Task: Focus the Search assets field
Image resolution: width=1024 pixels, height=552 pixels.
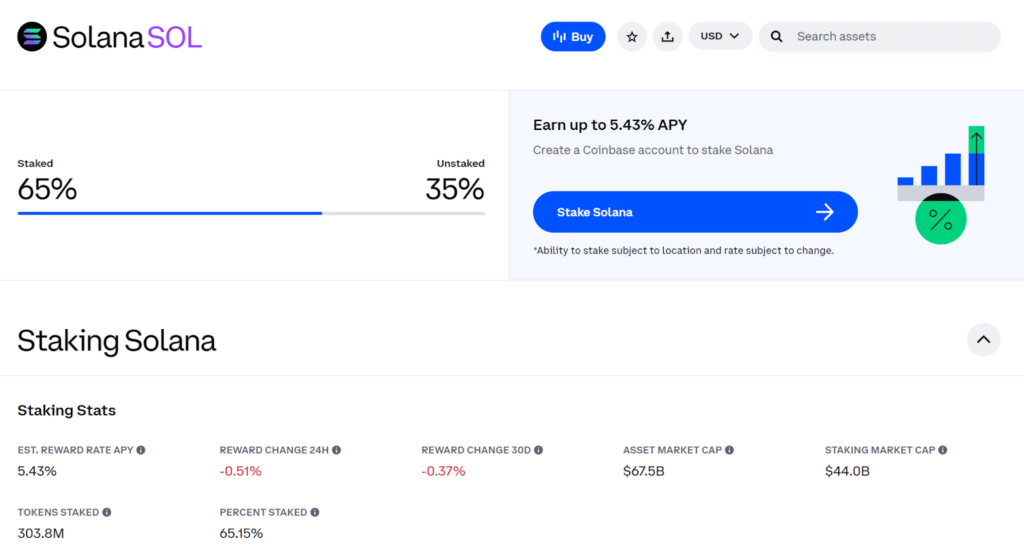Action: [x=880, y=37]
